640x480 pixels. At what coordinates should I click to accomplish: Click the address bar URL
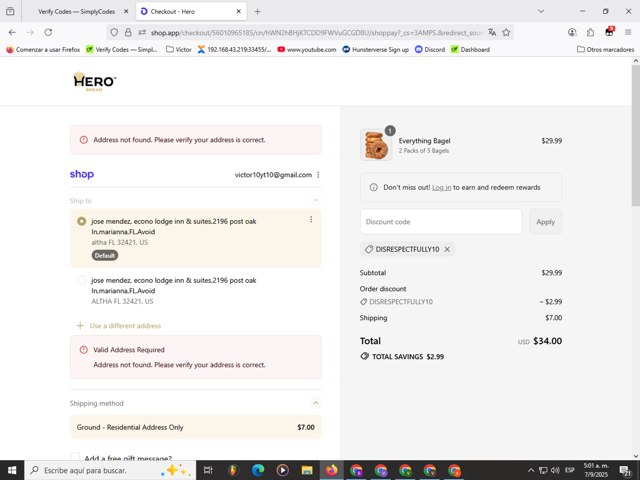pyautogui.click(x=316, y=32)
